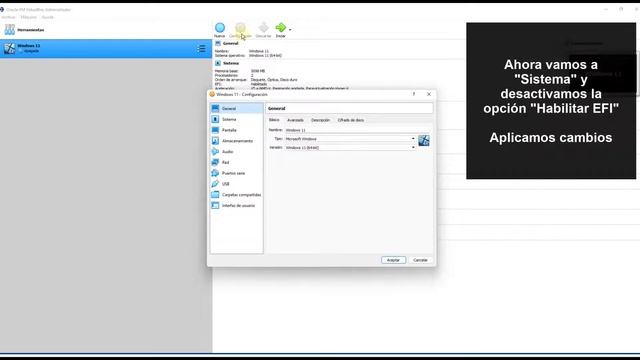
Task: Open the Pantalla settings category
Action: coord(237,130)
